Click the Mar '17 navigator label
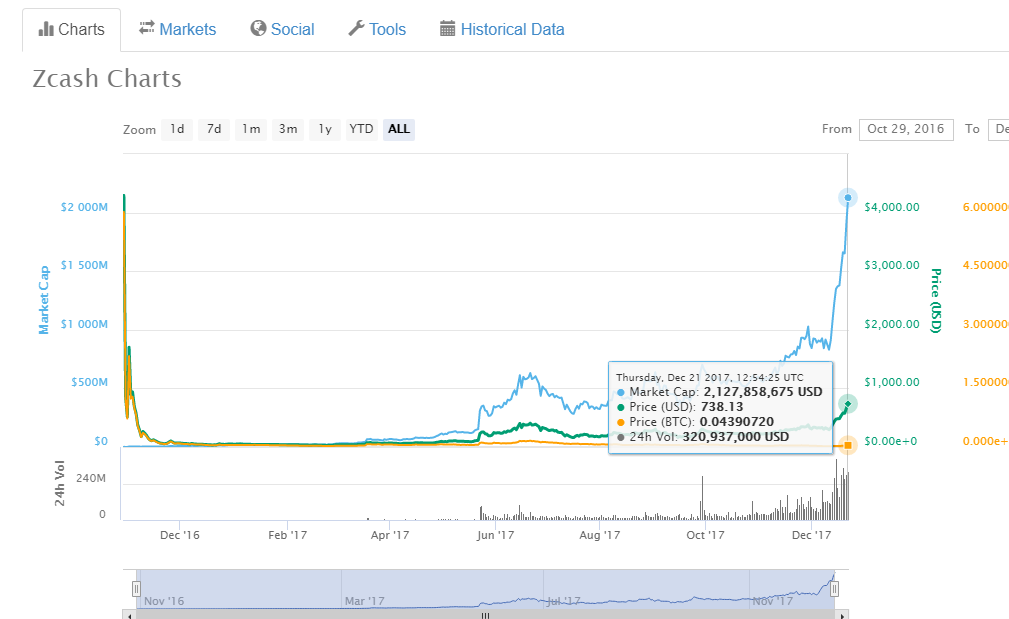This screenshot has height=619, width=1009. click(x=364, y=601)
